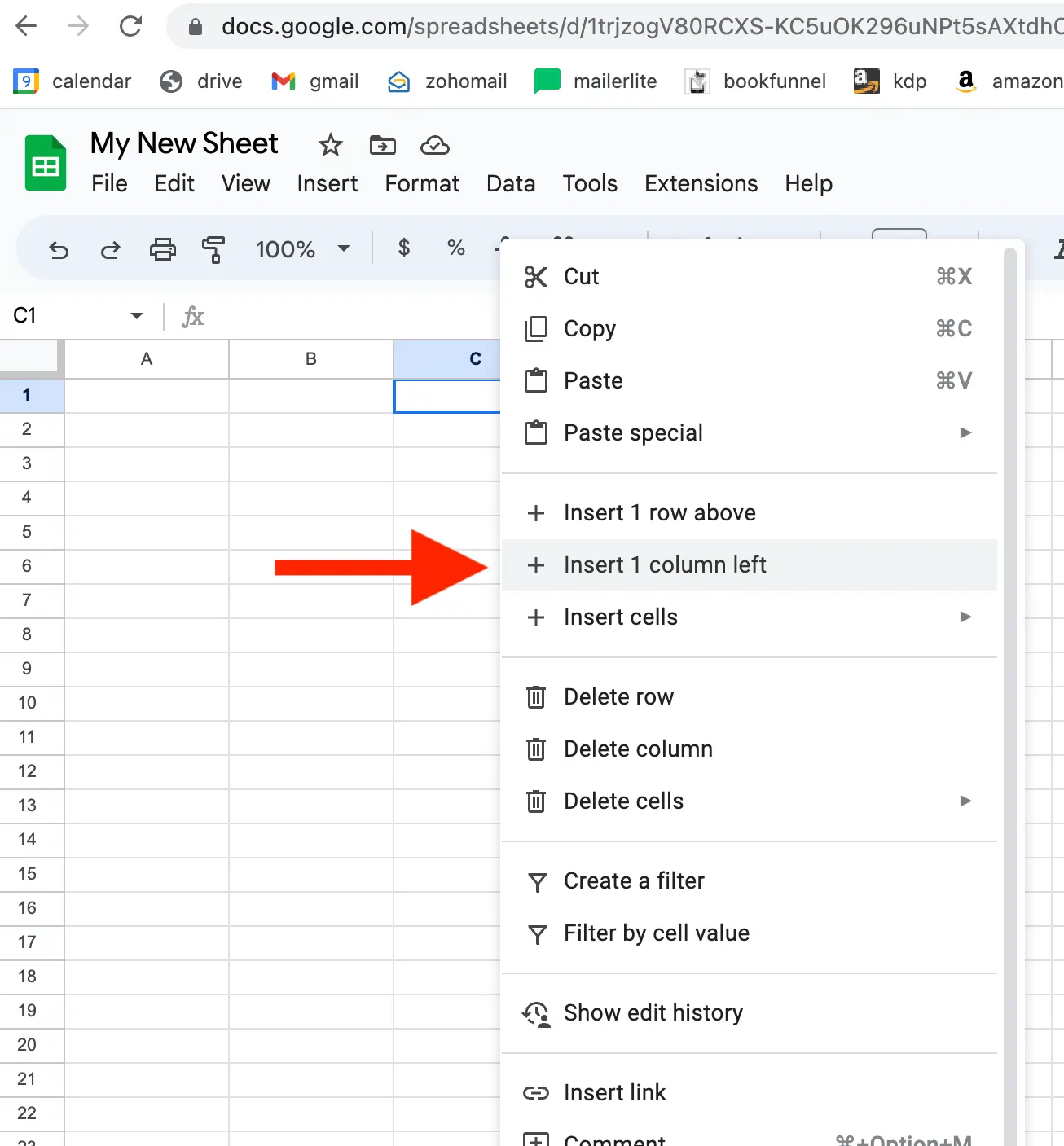Click Show edit history
The width and height of the screenshot is (1064, 1146).
click(x=653, y=1012)
